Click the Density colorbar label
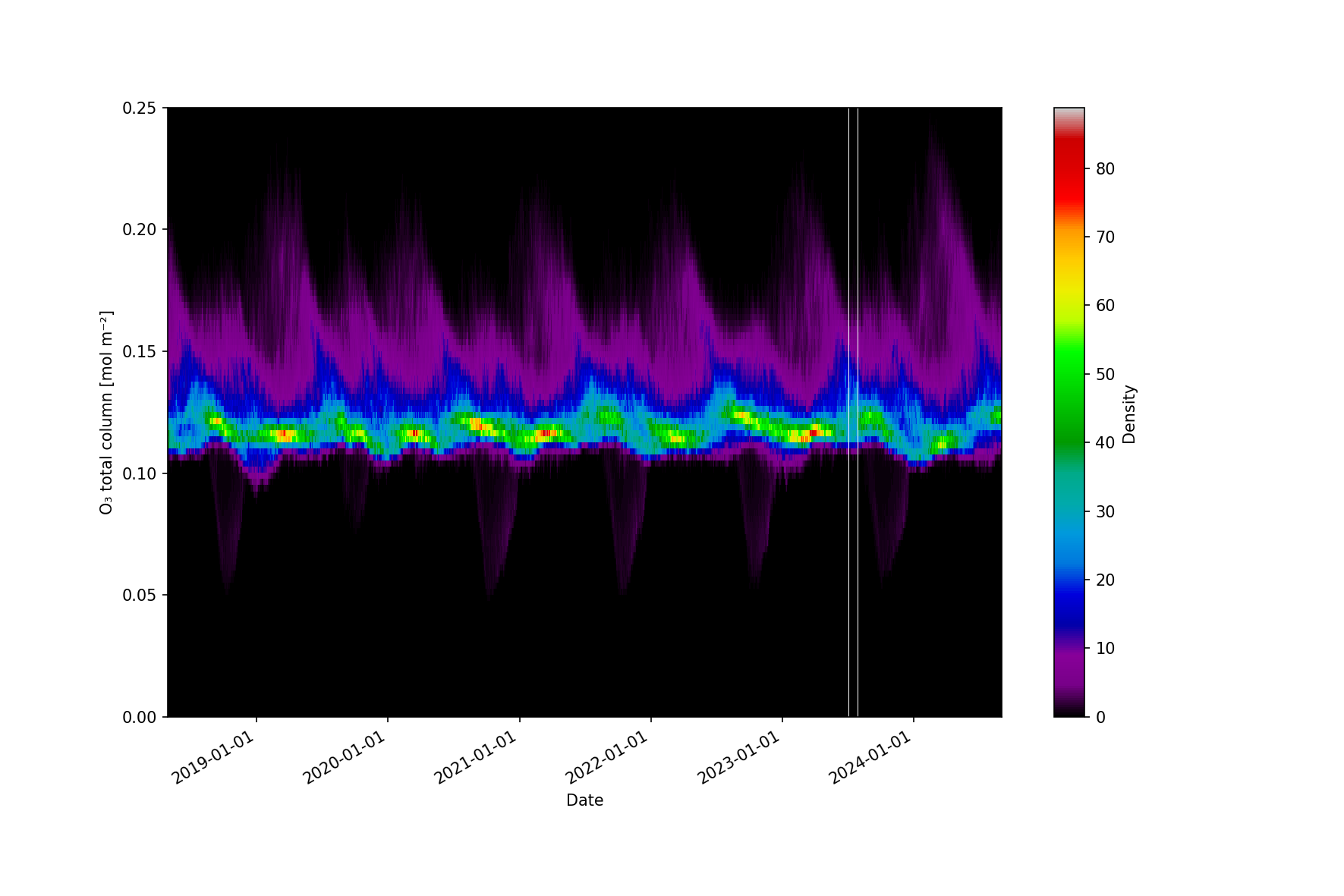The width and height of the screenshot is (1344, 896). point(1129,414)
